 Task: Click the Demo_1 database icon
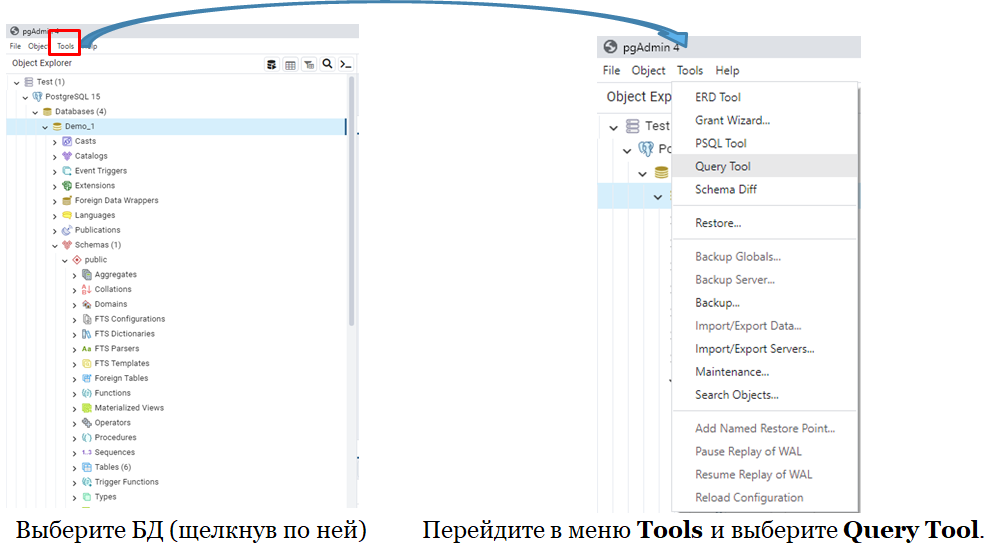pos(57,127)
